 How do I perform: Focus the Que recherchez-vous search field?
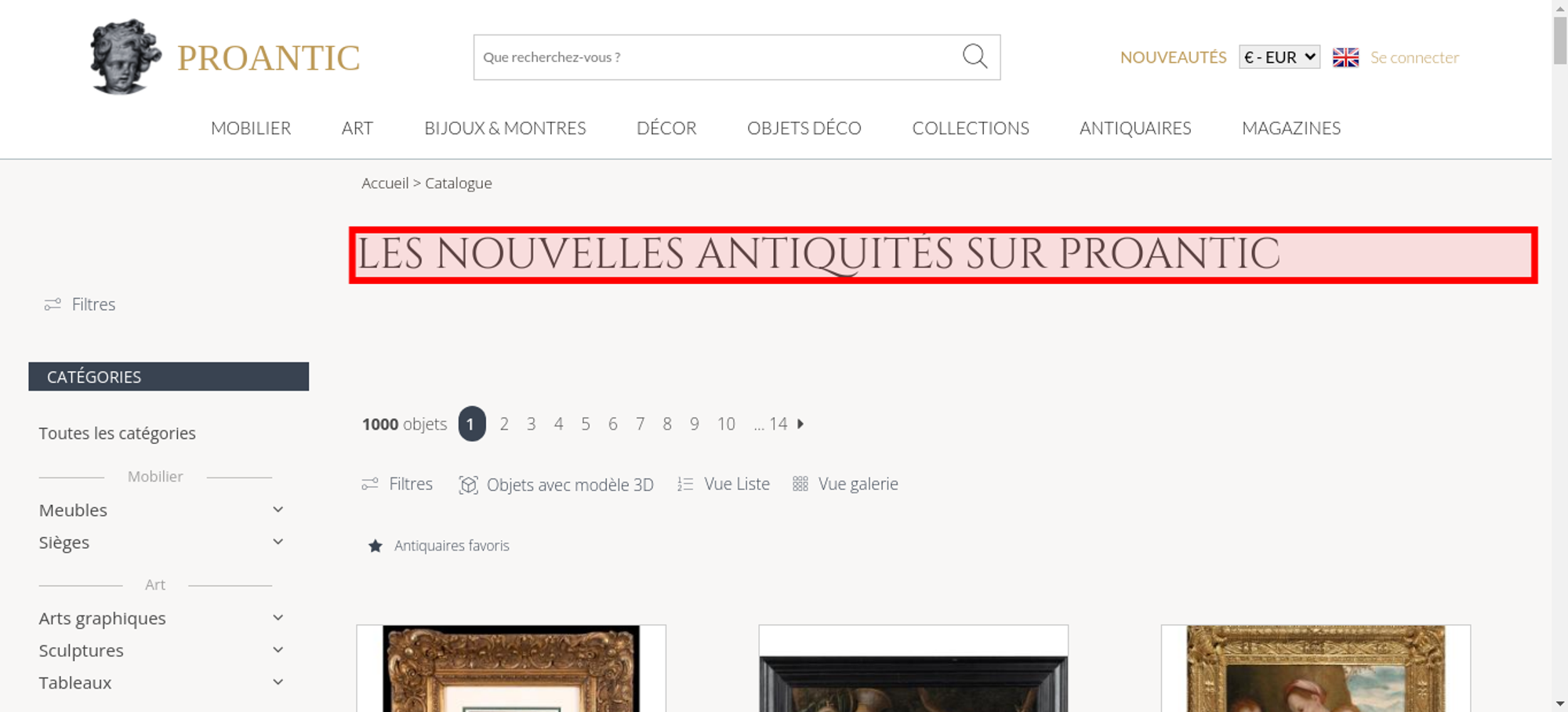point(717,57)
